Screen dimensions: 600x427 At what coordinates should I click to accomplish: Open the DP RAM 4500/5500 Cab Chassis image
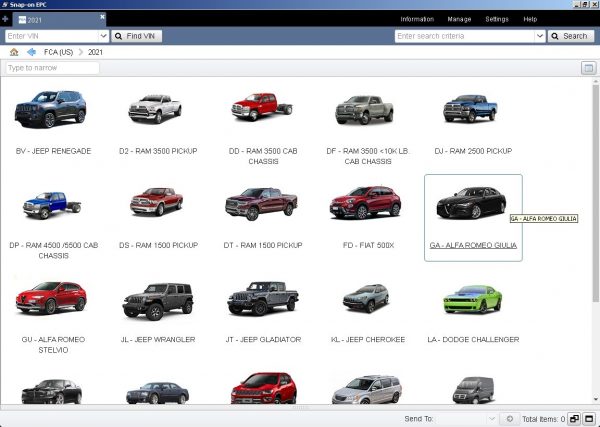pos(52,205)
